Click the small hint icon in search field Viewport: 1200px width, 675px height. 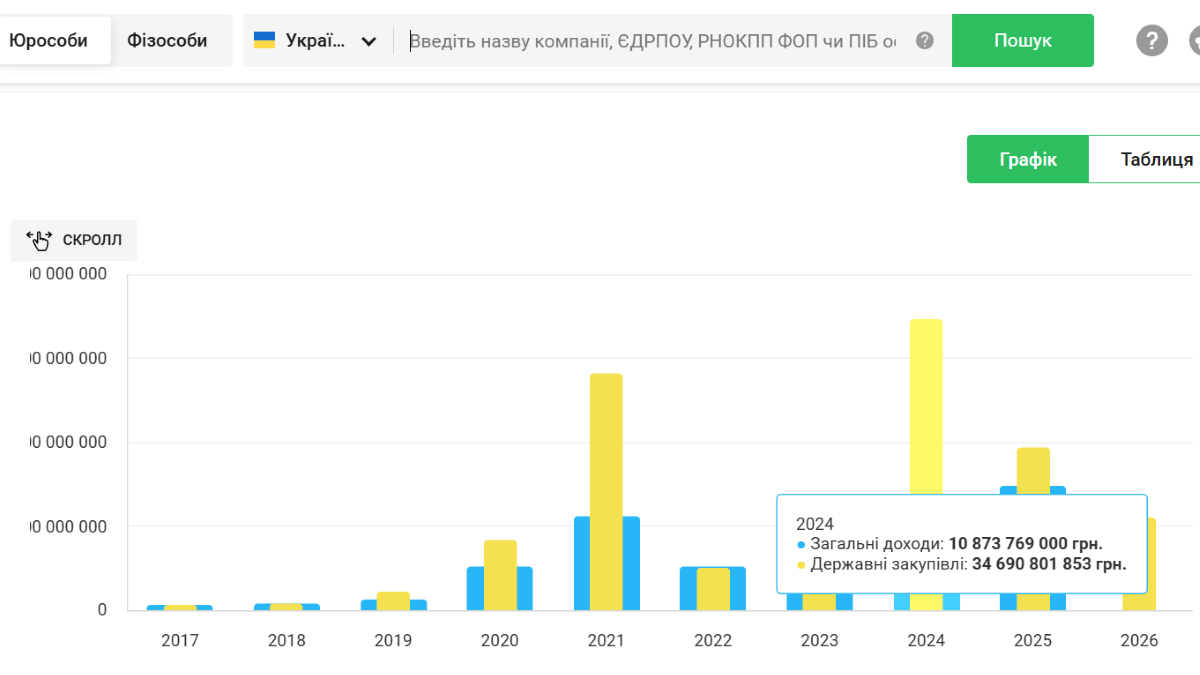coord(925,41)
